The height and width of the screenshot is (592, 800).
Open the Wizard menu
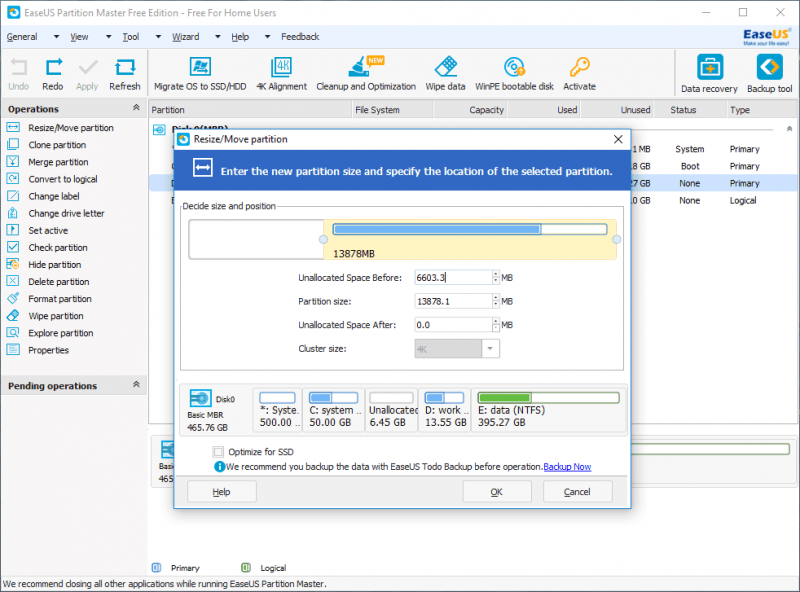[185, 37]
